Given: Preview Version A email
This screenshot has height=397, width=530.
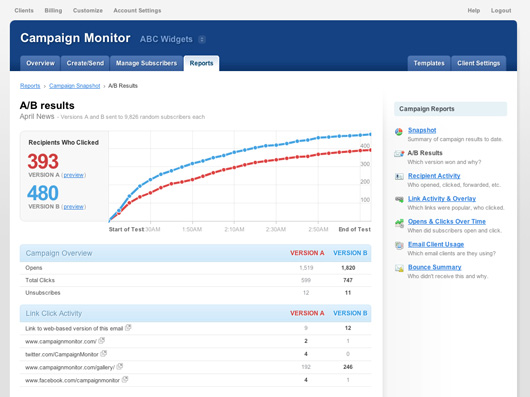Looking at the screenshot, I should pos(74,175).
